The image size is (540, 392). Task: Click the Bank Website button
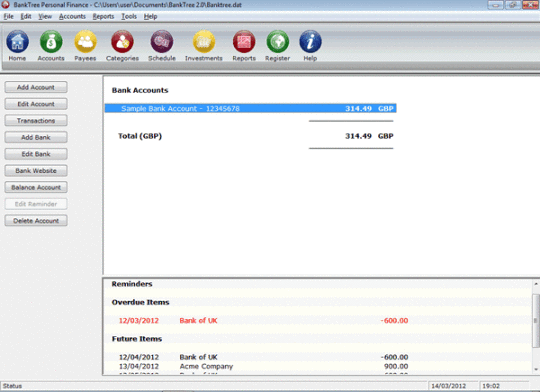pos(36,171)
